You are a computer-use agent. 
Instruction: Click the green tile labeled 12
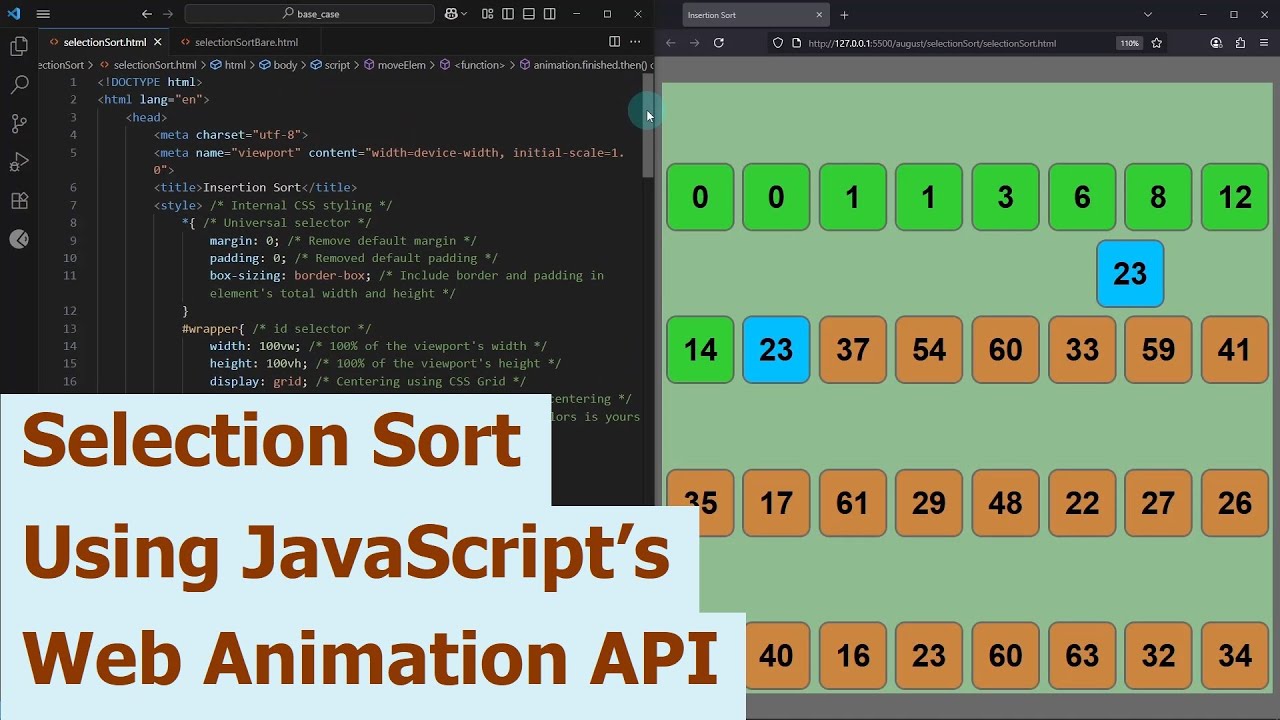tap(1235, 197)
